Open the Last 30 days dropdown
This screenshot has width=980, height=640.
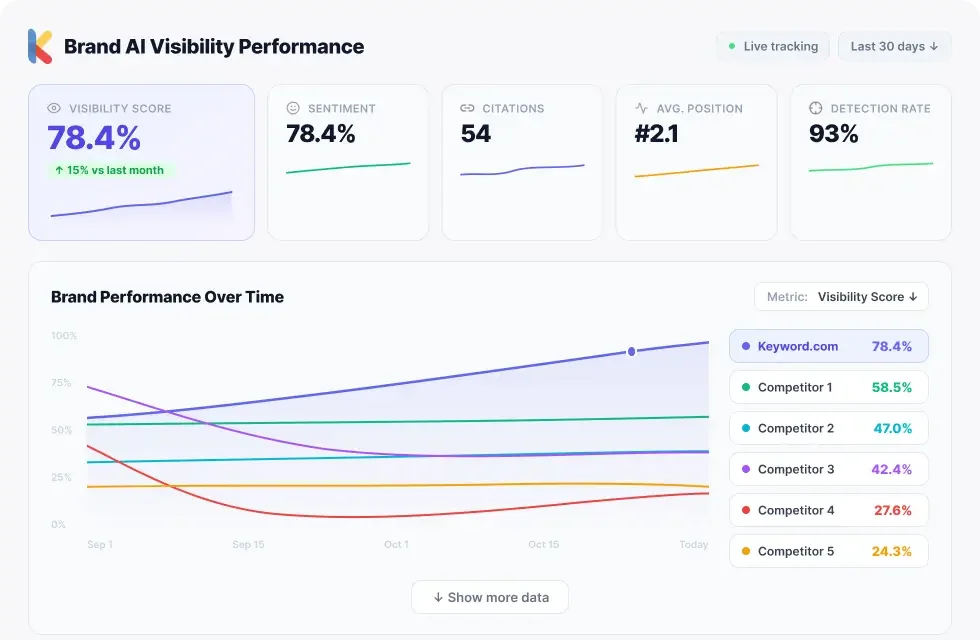point(894,46)
